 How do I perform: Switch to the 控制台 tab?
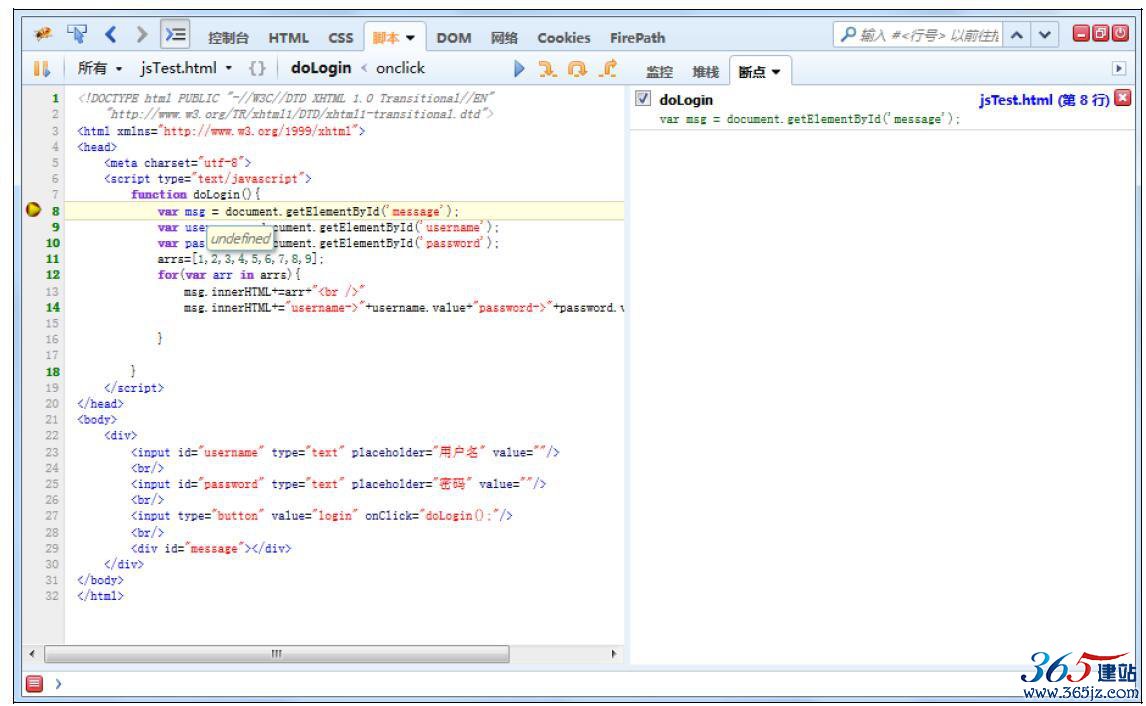pyautogui.click(x=228, y=38)
